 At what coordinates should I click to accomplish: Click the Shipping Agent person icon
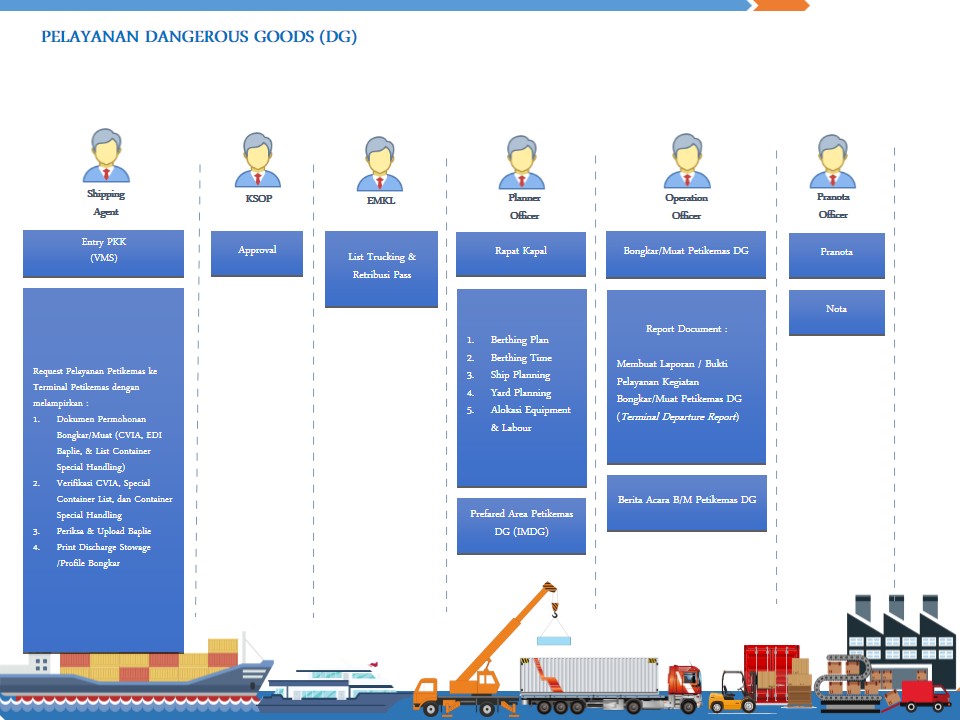[x=106, y=156]
